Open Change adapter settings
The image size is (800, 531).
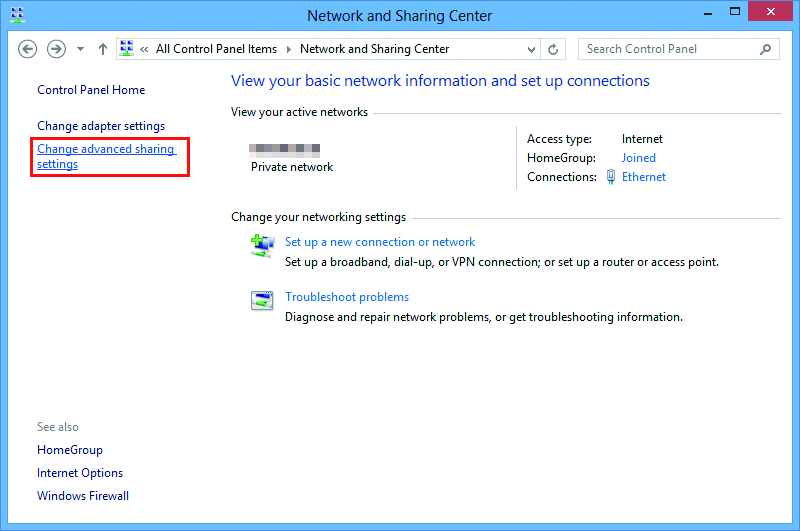tap(101, 126)
